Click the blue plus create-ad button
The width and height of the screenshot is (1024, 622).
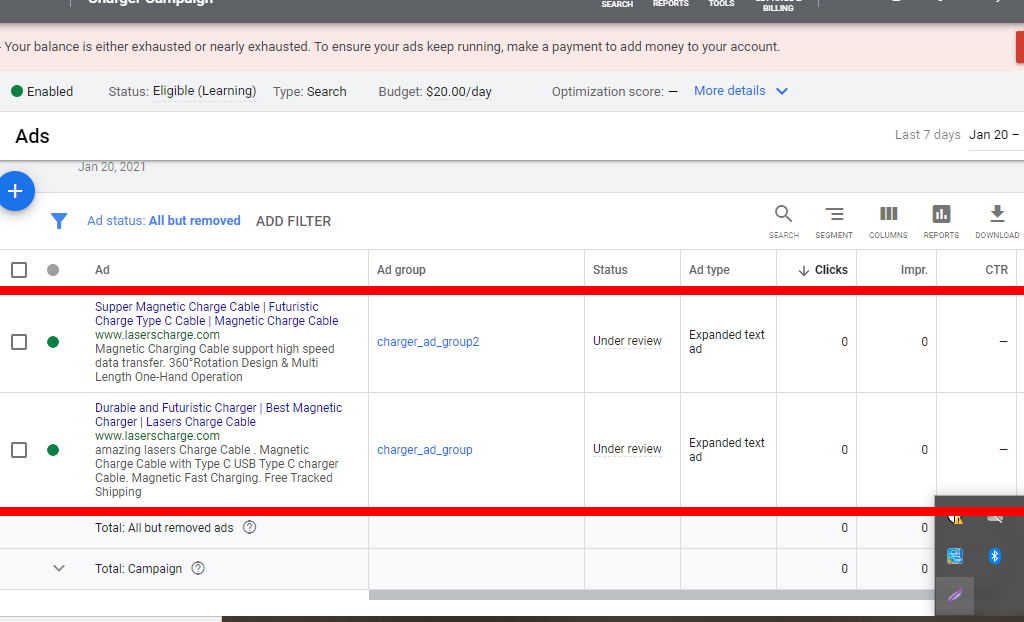coord(16,191)
